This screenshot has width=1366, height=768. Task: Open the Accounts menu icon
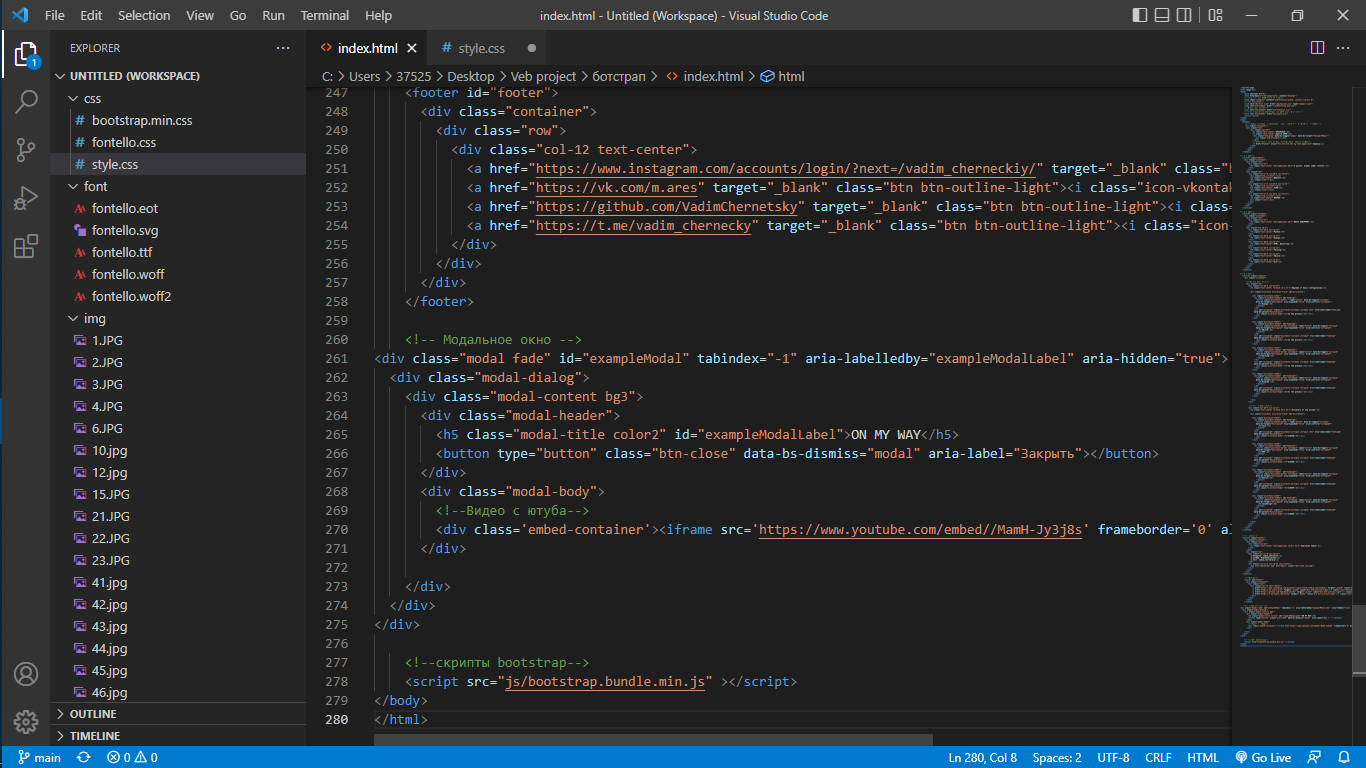point(26,673)
